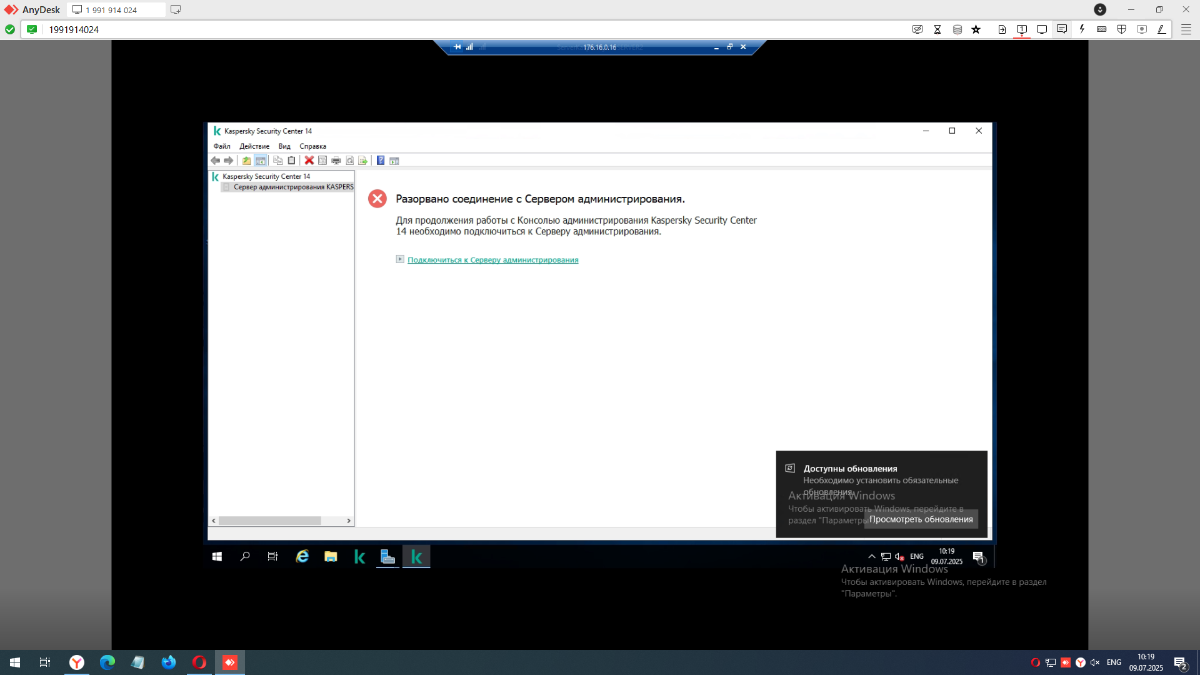
Task: Open Help with the blue question icon
Action: 381,160
